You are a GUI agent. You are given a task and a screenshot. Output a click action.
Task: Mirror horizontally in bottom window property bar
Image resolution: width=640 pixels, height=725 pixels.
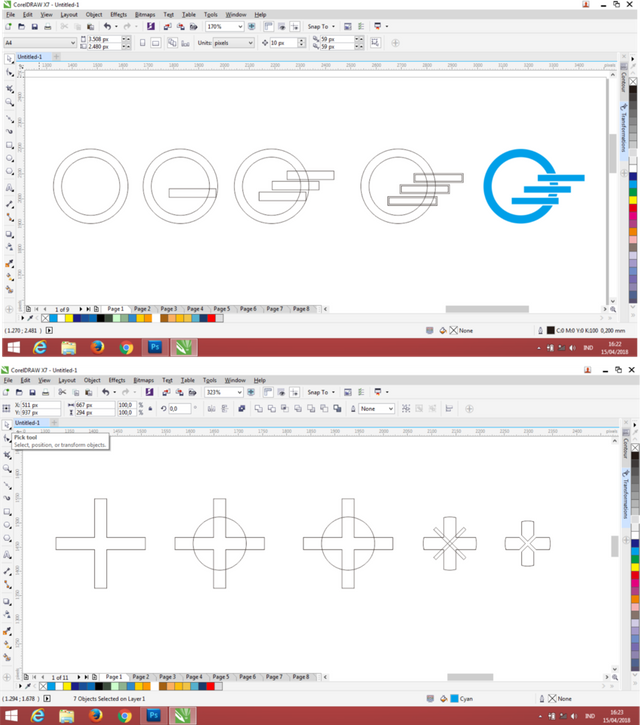coord(211,409)
